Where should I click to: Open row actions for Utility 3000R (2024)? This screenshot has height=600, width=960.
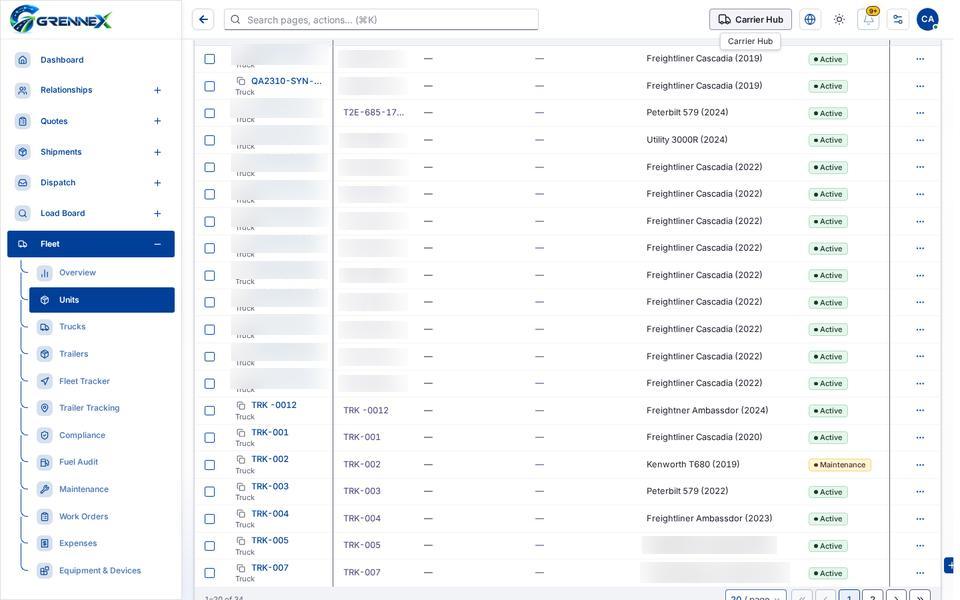[x=920, y=140]
